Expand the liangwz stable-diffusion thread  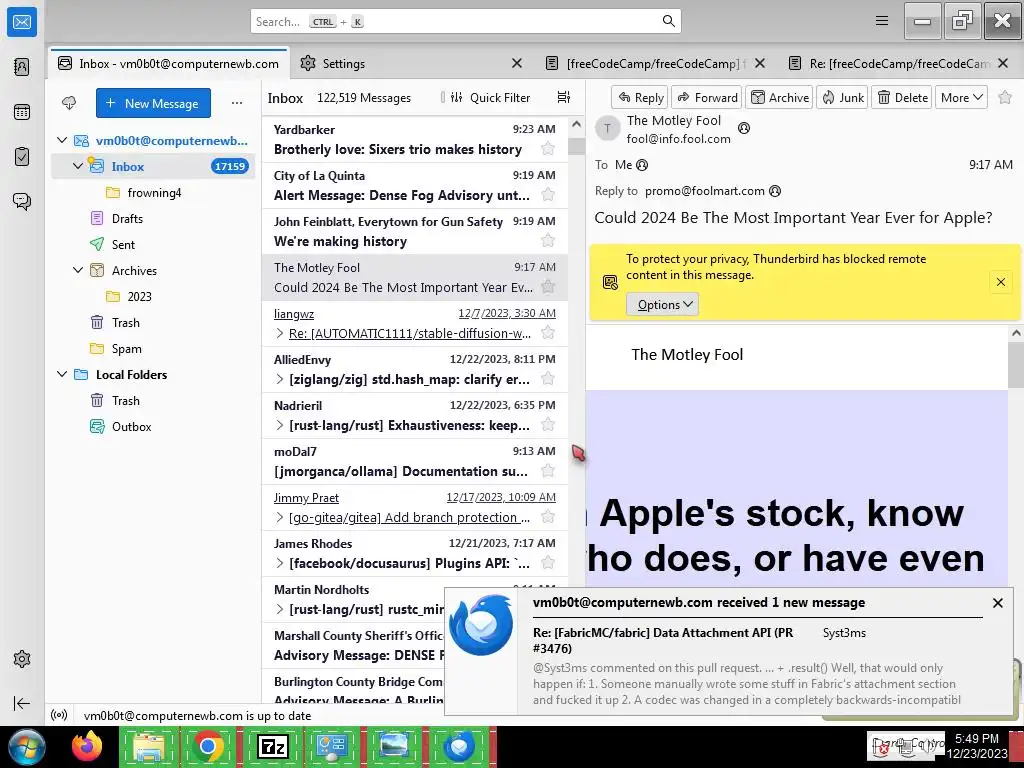pos(280,333)
